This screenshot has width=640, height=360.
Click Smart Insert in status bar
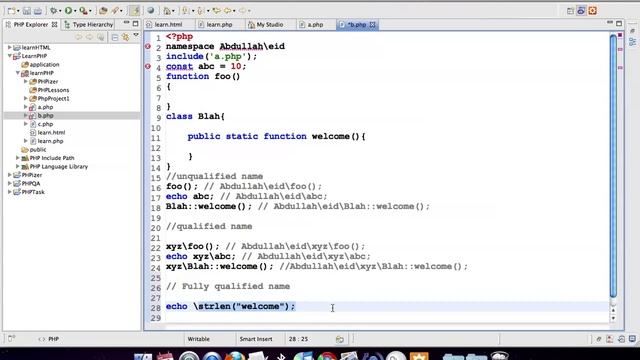tap(256, 339)
